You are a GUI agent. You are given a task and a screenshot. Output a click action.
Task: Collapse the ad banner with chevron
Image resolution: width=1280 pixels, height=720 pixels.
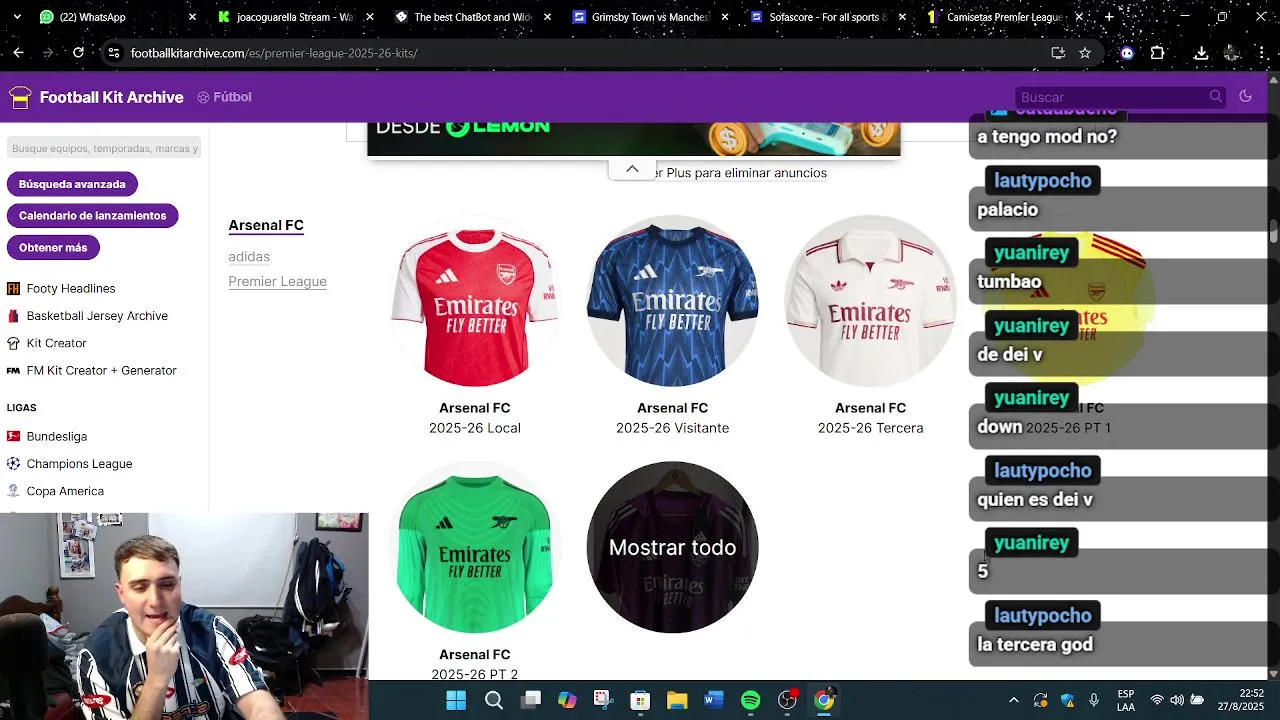[632, 169]
